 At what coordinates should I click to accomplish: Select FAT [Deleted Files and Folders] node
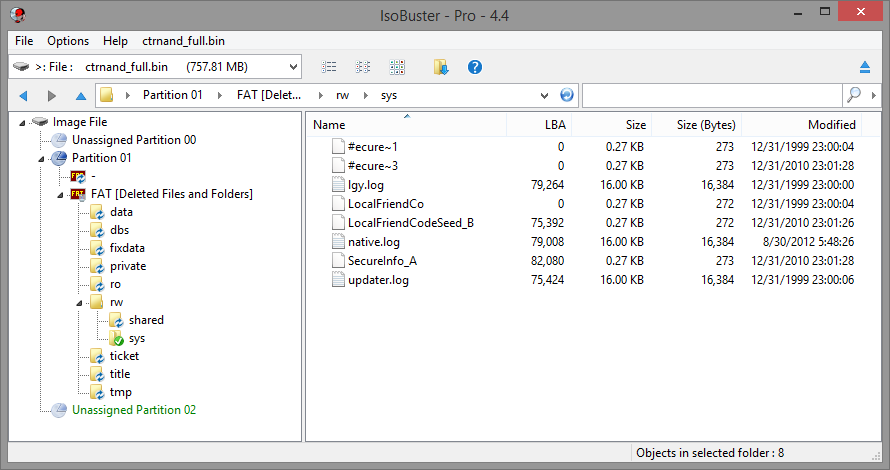[171, 194]
